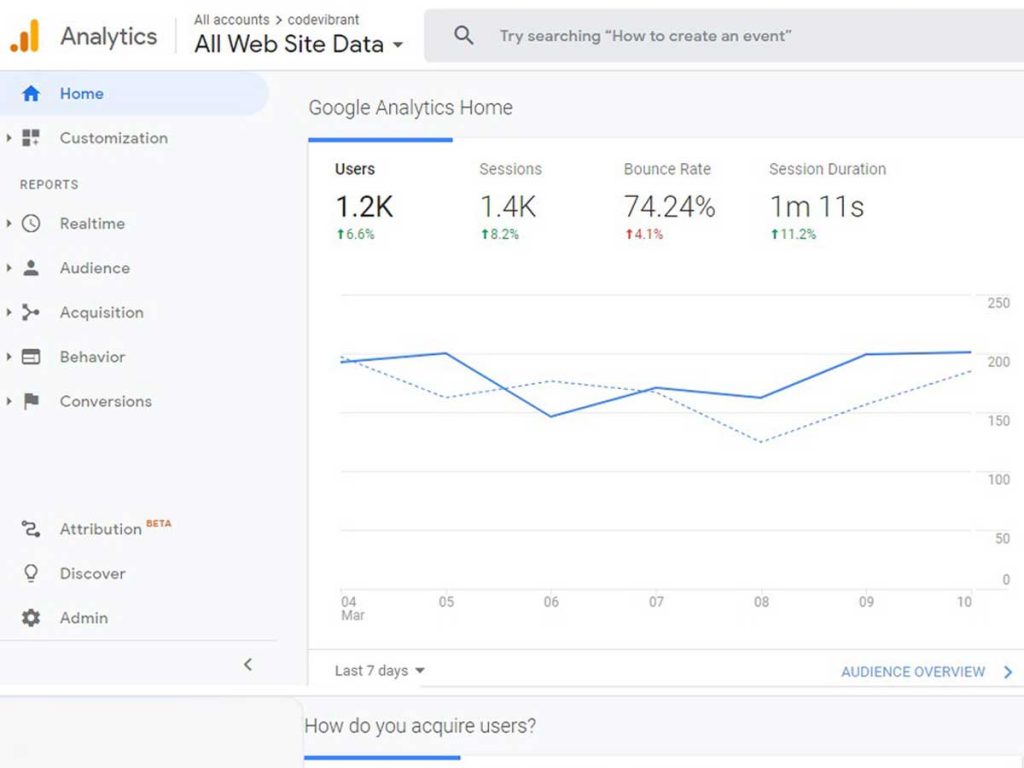Click the Attribution BETA icon
The width and height of the screenshot is (1024, 768).
[x=32, y=528]
